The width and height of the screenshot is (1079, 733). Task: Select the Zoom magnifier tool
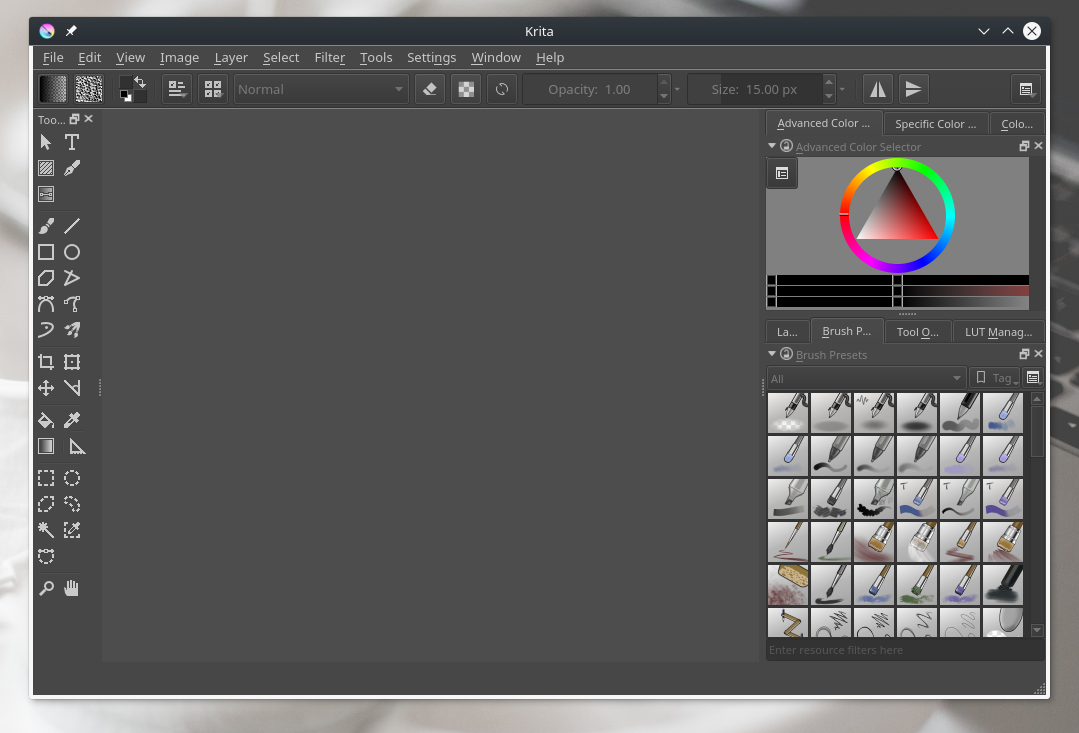pos(46,588)
